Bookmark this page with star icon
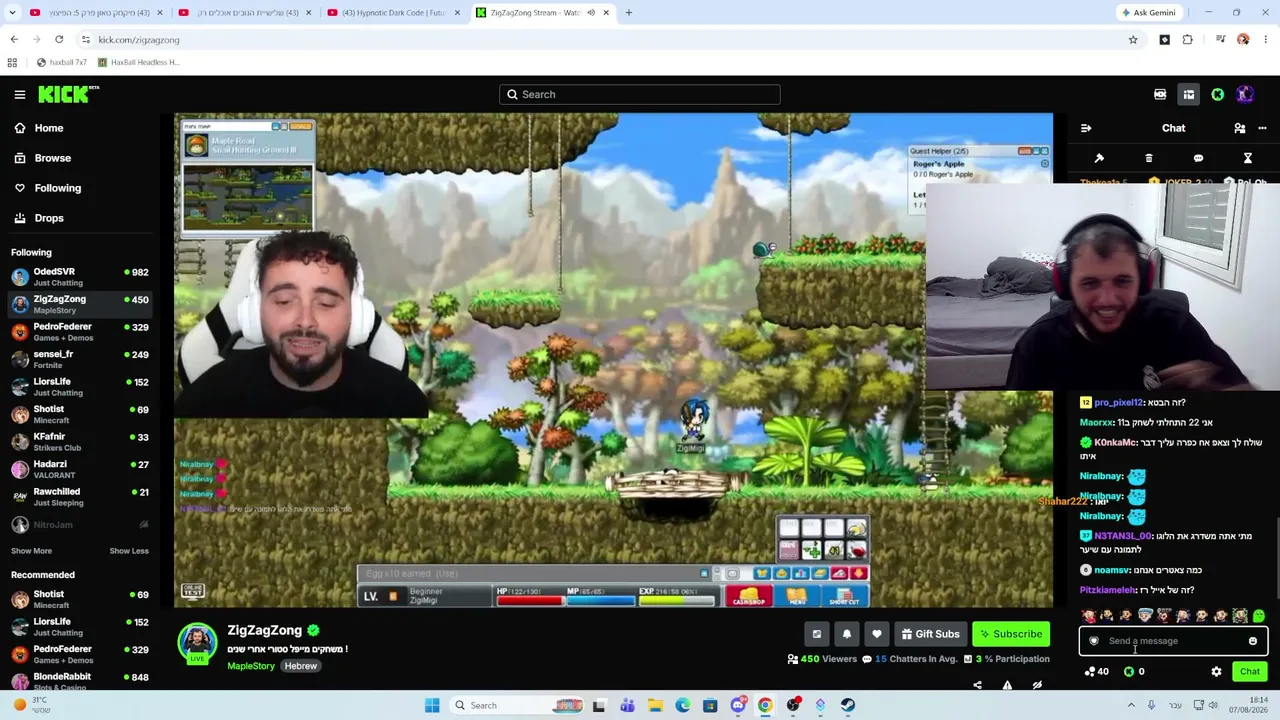 pos(1133,40)
